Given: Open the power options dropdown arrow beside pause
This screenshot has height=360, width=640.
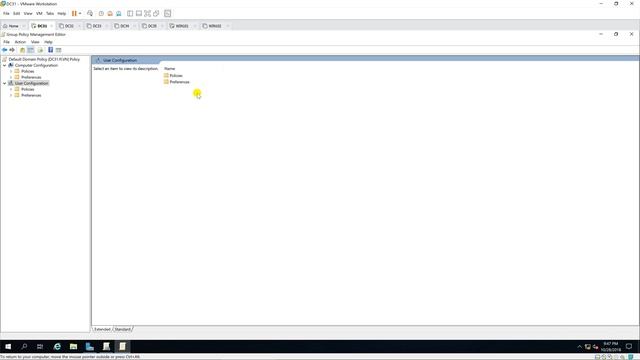Looking at the screenshot, I should [80, 13].
